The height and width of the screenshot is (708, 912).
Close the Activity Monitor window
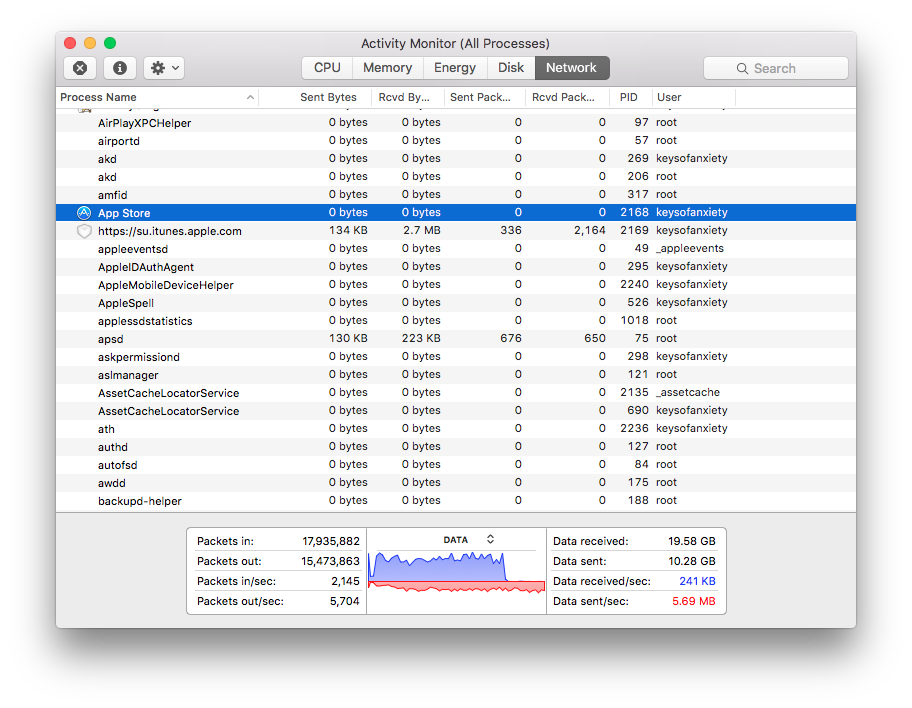(x=70, y=43)
